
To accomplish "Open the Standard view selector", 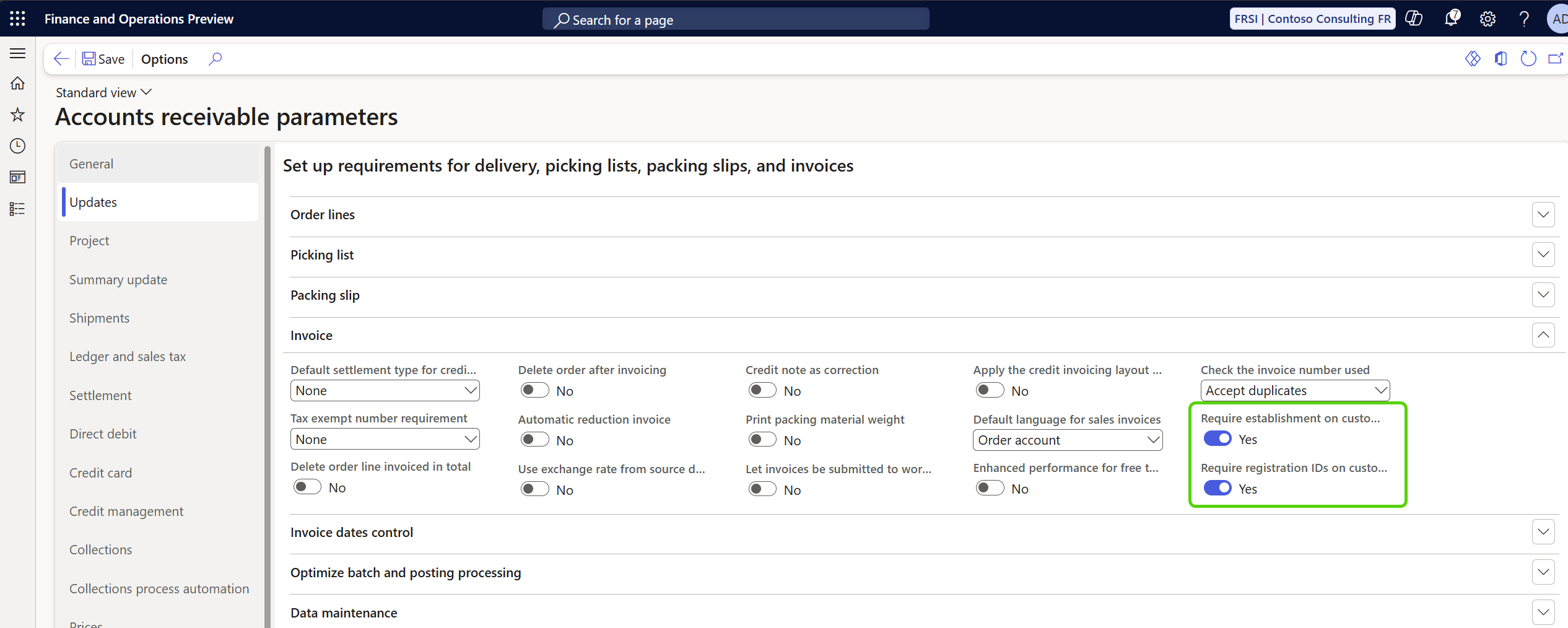I will [104, 92].
